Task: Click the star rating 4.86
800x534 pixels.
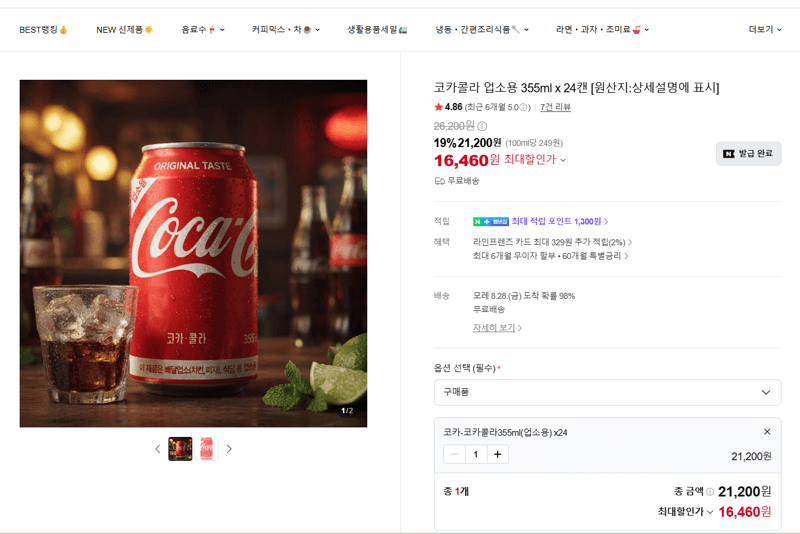Action: point(448,107)
